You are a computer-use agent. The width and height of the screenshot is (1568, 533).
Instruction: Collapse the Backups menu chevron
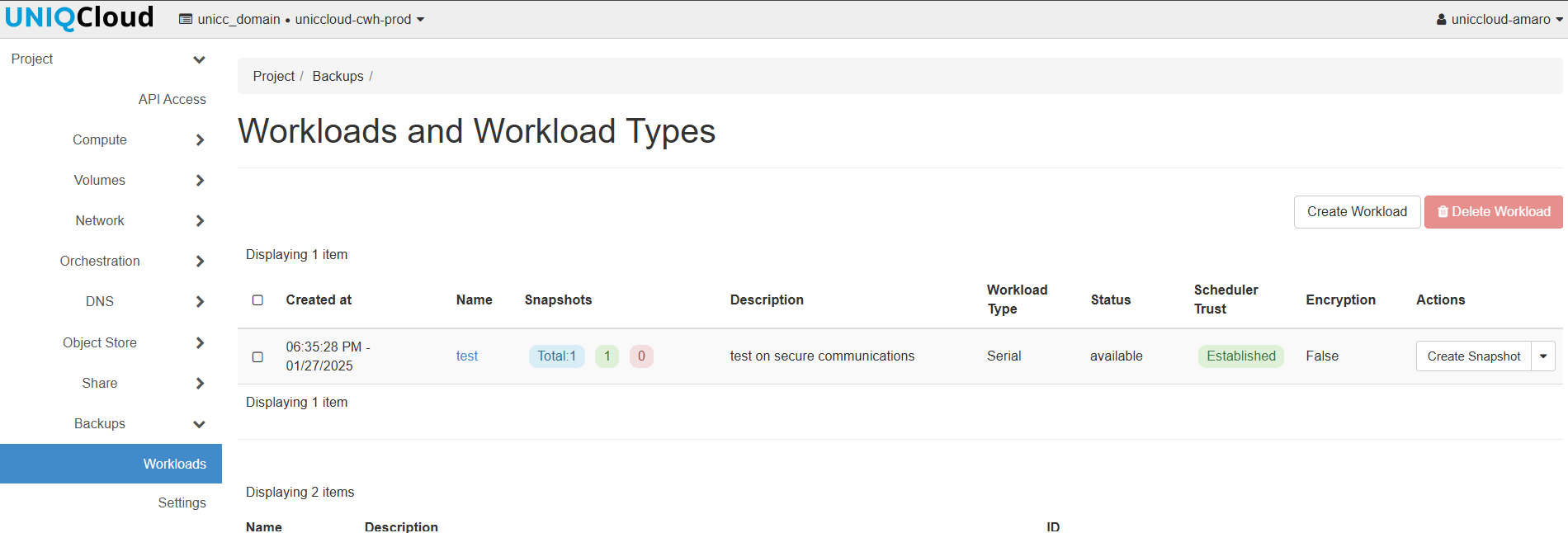tap(199, 424)
